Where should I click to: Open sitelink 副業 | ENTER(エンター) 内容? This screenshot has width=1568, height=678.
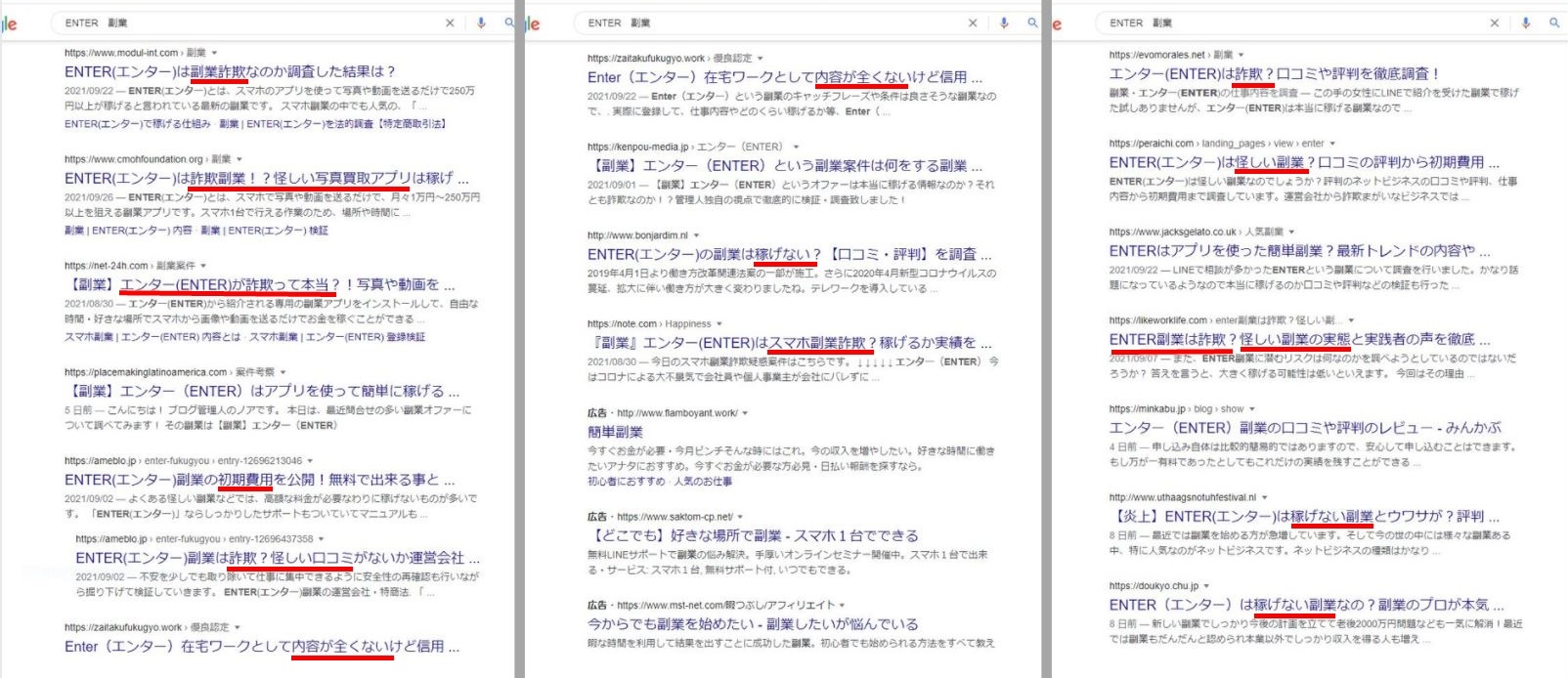(128, 231)
